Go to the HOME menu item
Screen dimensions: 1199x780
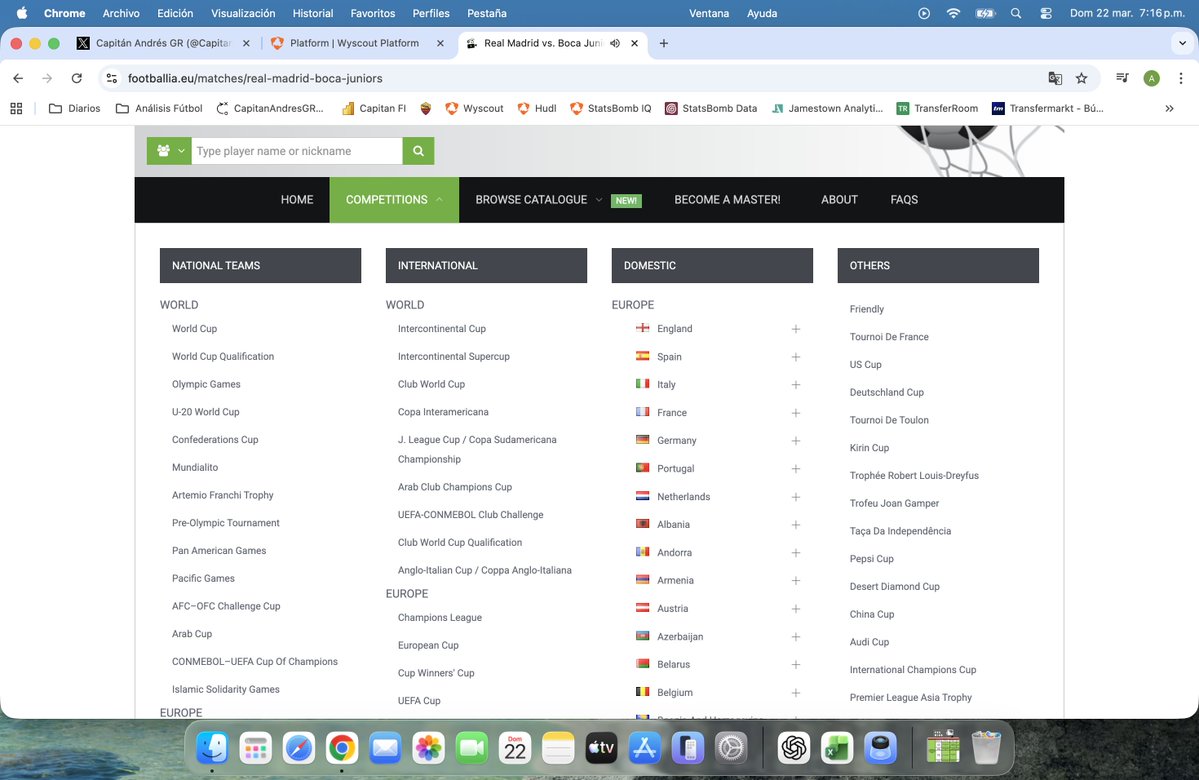point(297,200)
